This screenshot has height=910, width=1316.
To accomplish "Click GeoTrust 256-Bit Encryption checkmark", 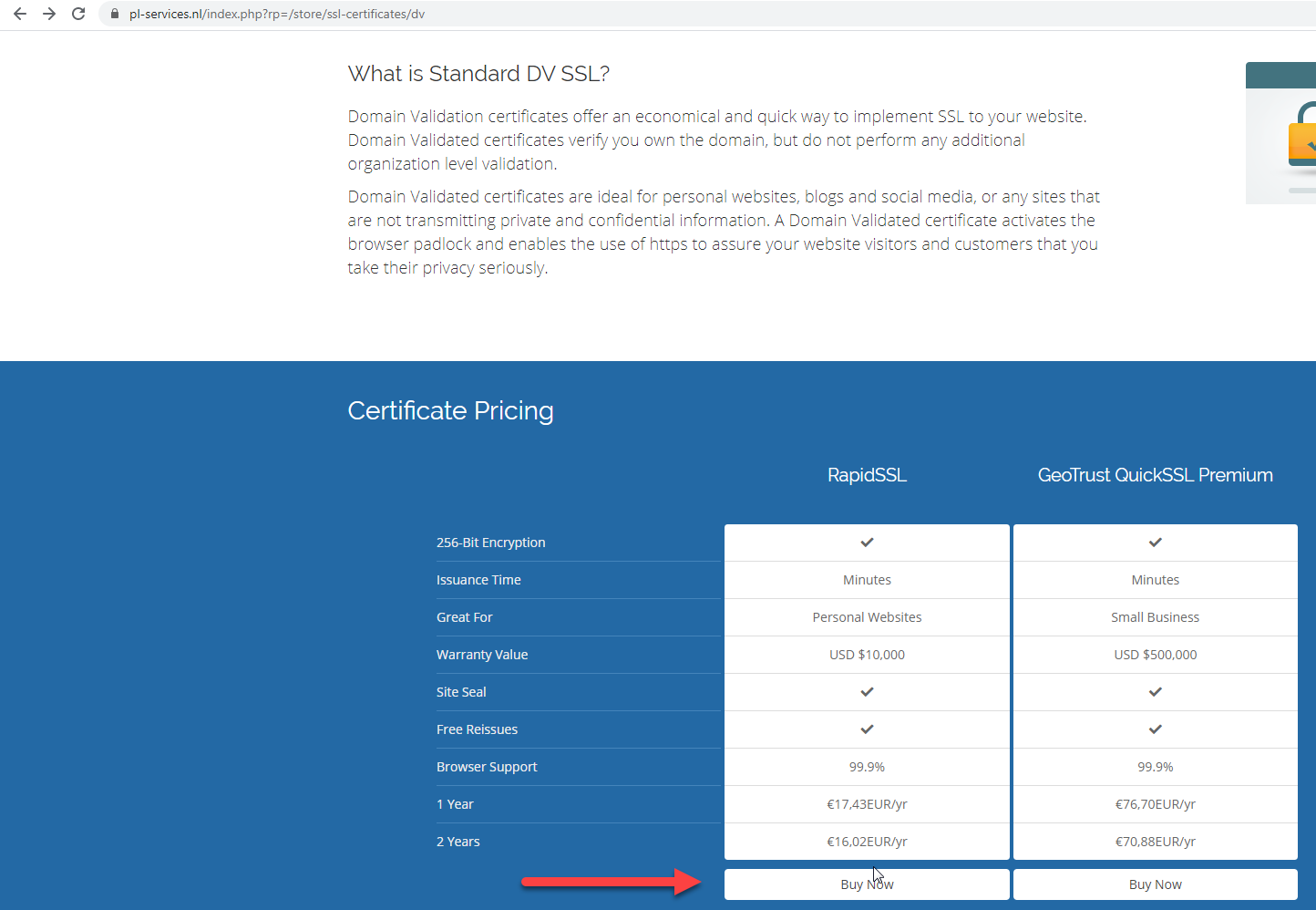I will coord(1156,543).
